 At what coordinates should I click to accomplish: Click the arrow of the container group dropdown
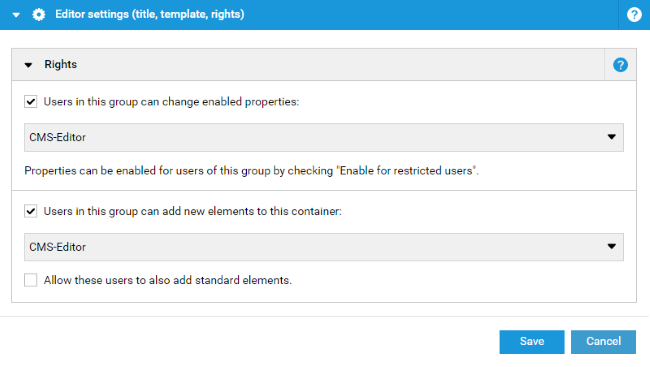(x=611, y=246)
